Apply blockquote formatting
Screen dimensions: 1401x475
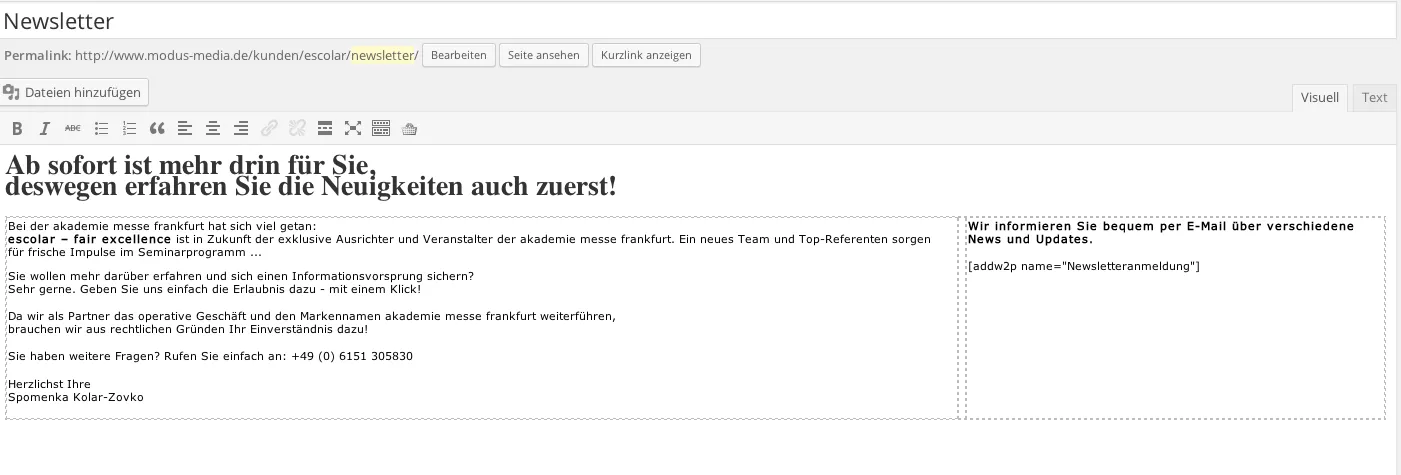(x=157, y=128)
